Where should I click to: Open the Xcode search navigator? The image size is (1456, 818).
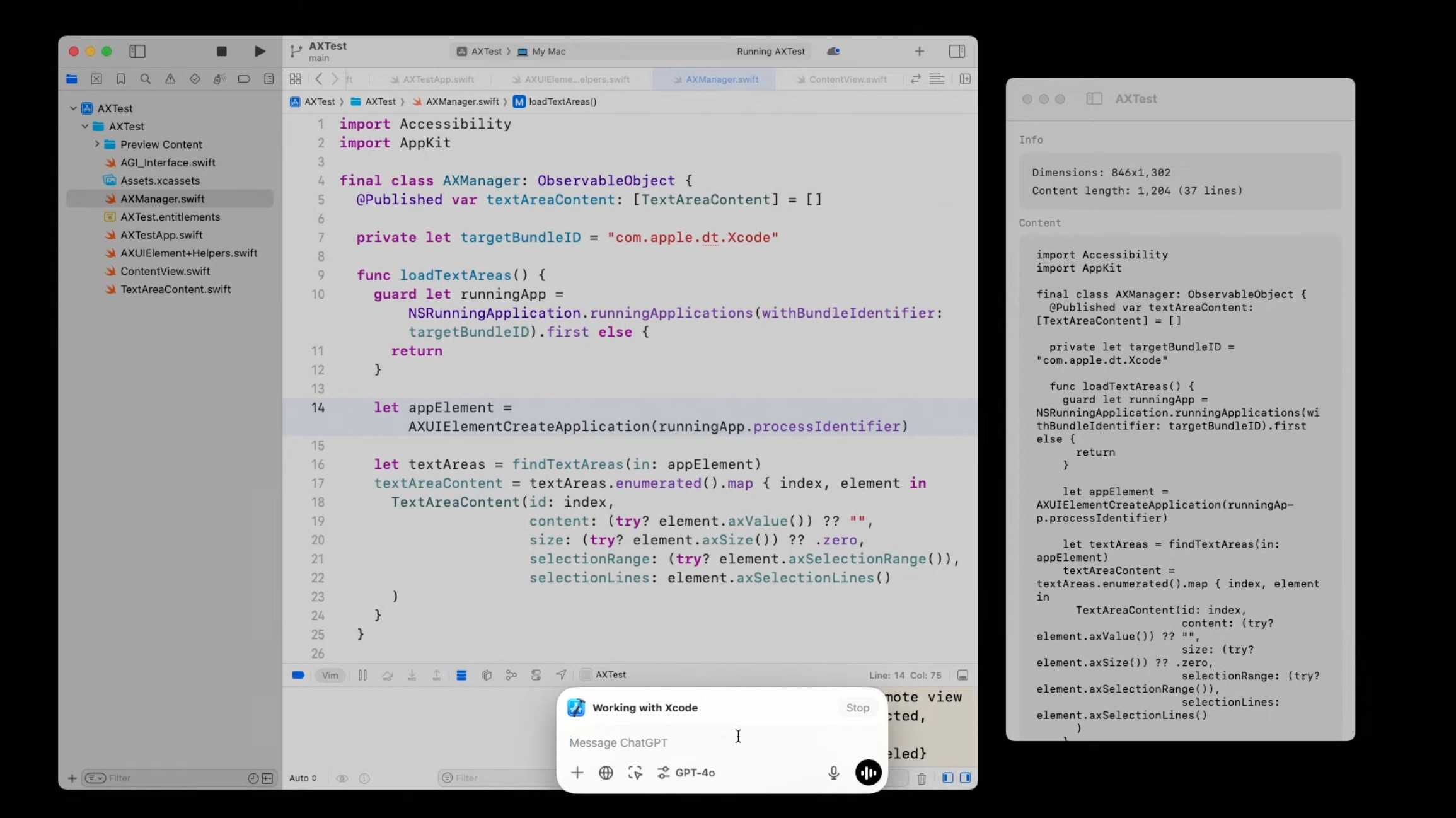pyautogui.click(x=146, y=79)
